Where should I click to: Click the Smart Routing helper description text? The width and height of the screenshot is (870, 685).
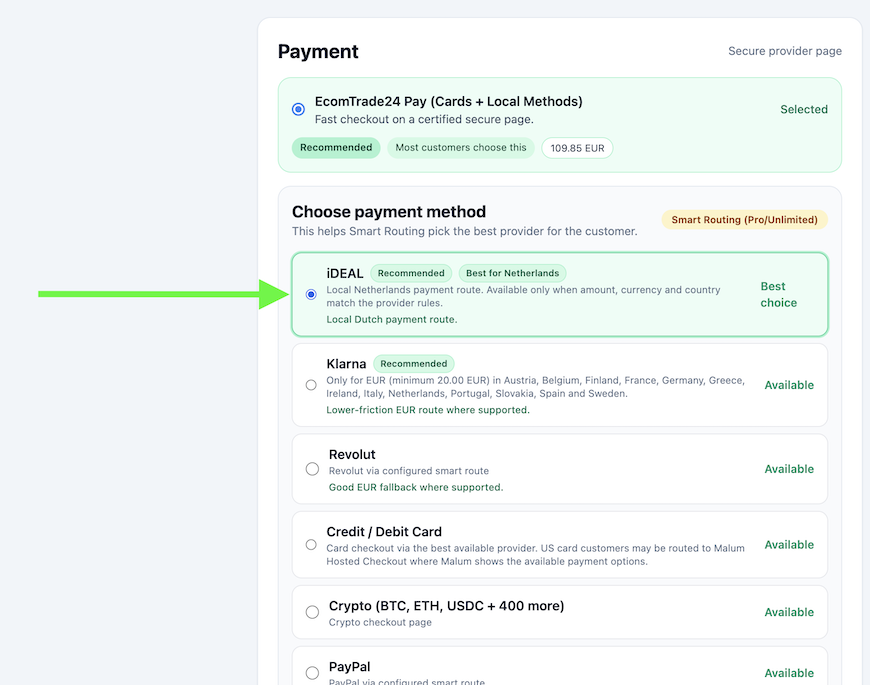click(x=464, y=231)
